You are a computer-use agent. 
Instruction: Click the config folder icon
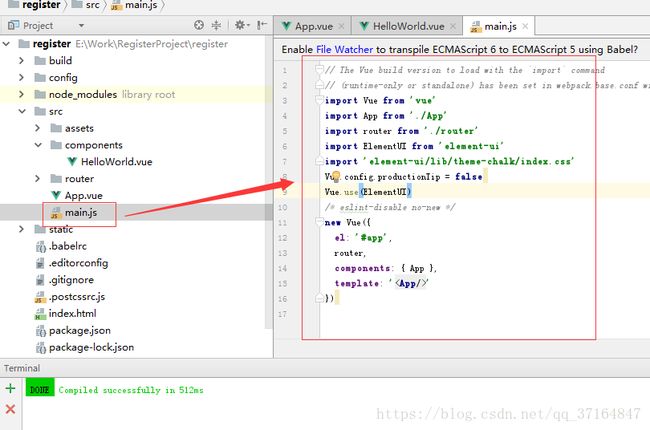40,78
